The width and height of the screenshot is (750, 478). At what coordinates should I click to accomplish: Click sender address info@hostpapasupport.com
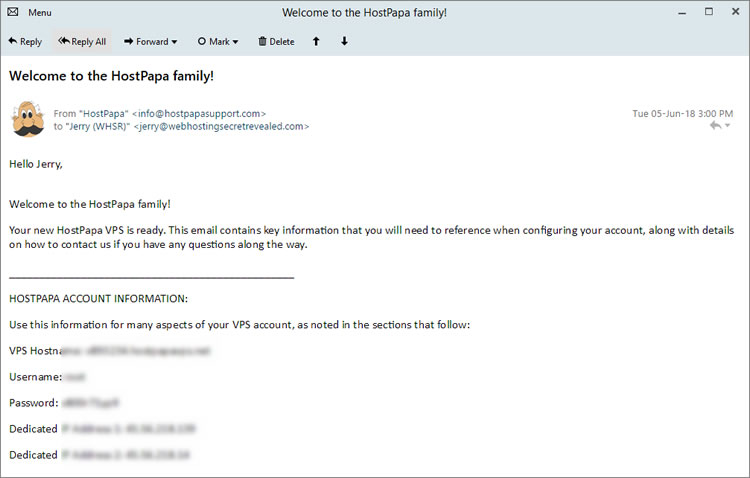click(x=199, y=113)
